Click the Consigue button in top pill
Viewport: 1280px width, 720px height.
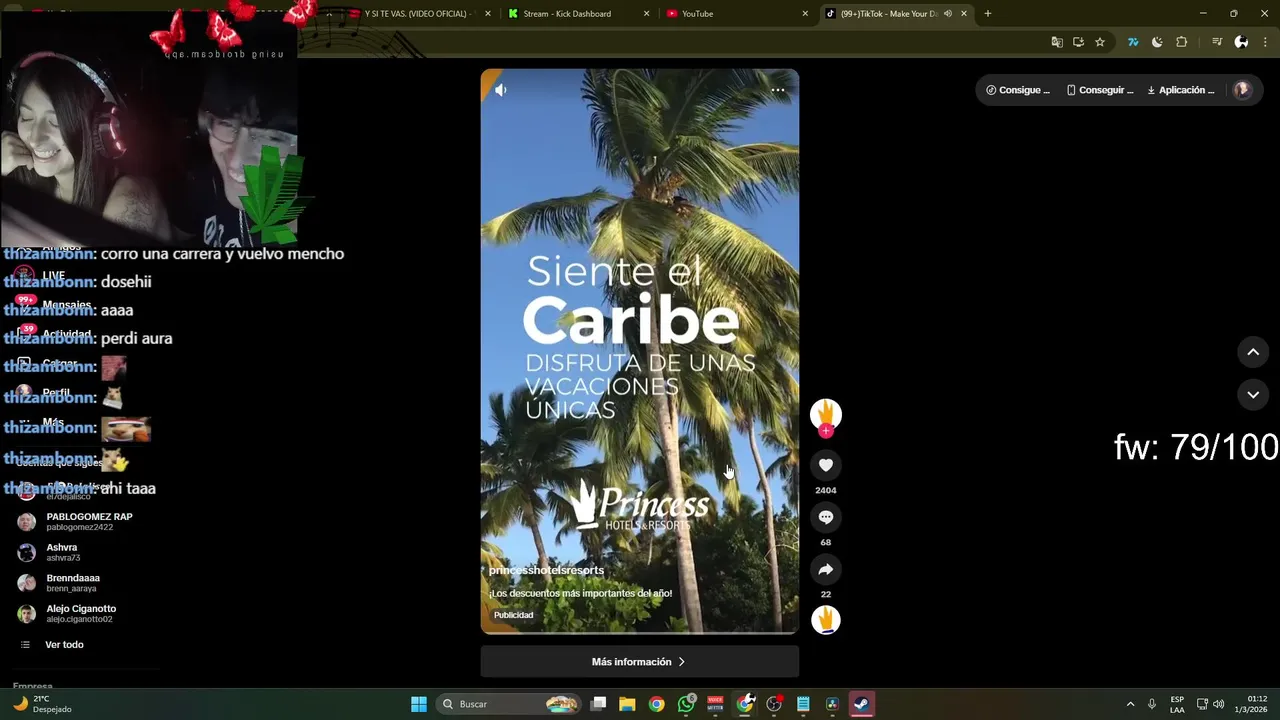[x=1018, y=90]
